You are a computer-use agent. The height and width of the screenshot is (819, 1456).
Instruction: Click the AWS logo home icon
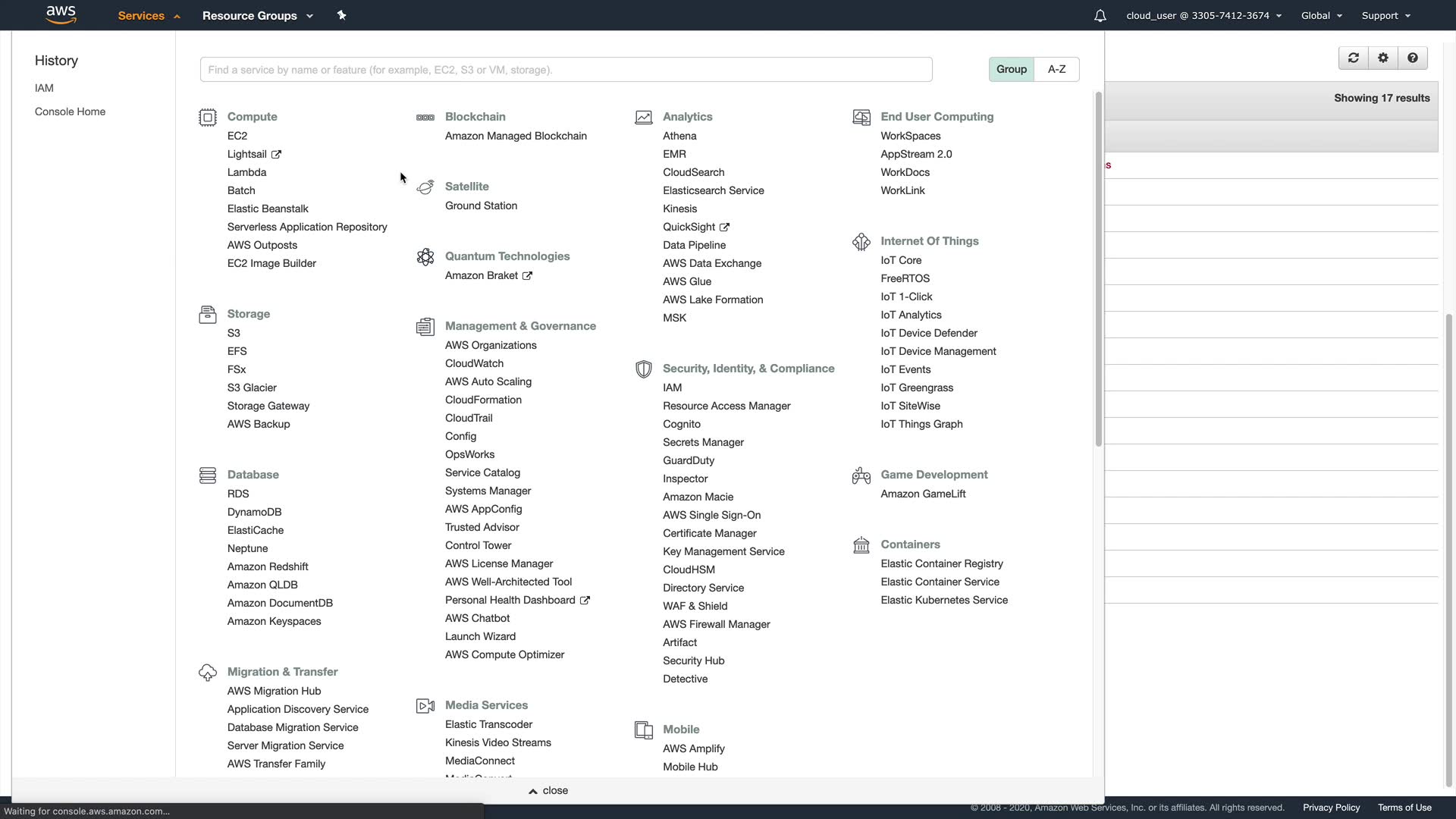click(61, 14)
